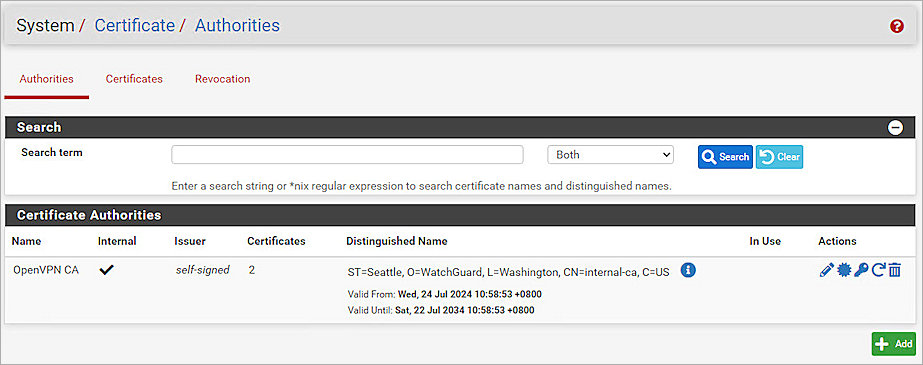Open the Revocation tab

coord(223,79)
